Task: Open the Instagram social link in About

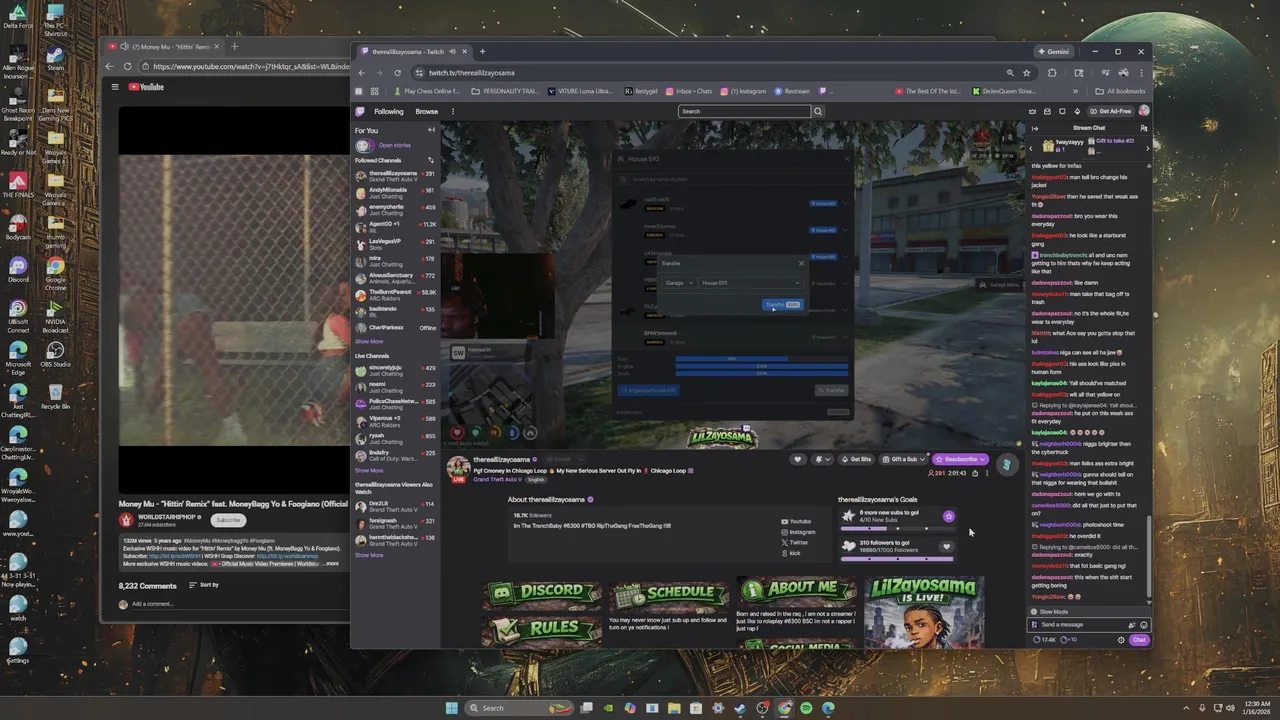Action: (x=799, y=532)
